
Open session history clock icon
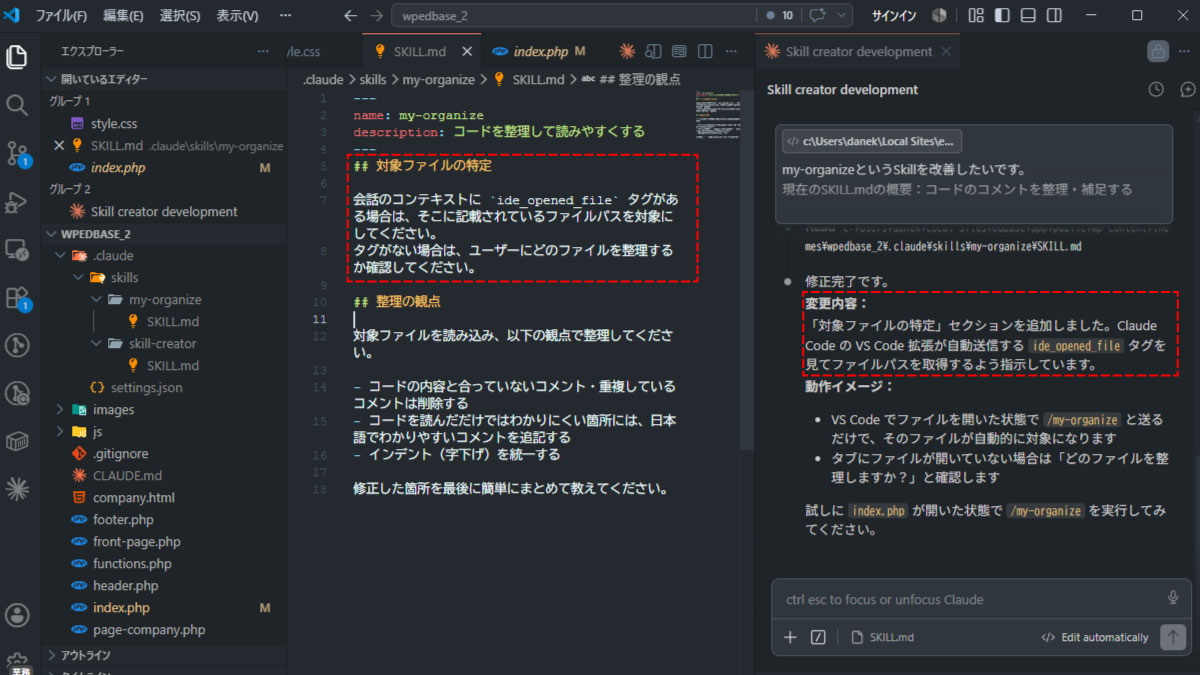coord(1156,89)
